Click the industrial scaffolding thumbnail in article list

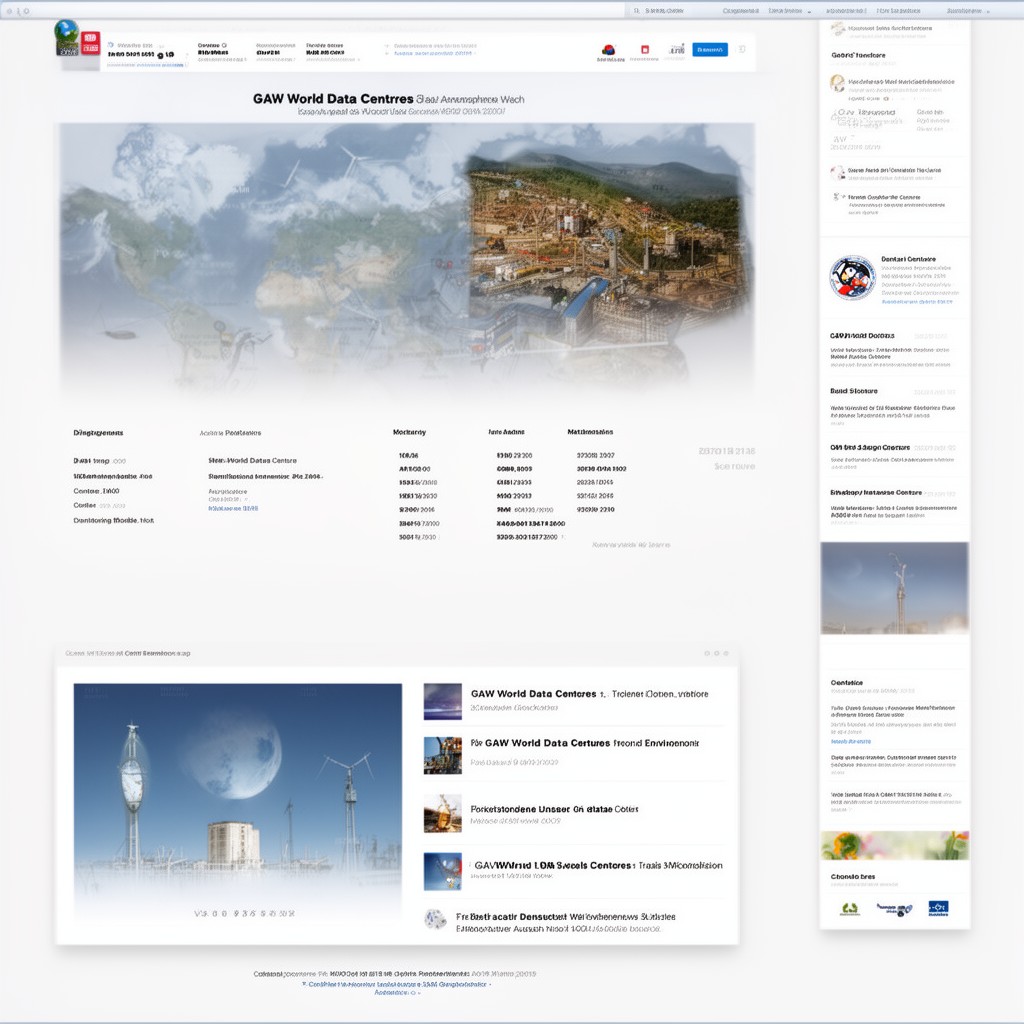(x=443, y=756)
